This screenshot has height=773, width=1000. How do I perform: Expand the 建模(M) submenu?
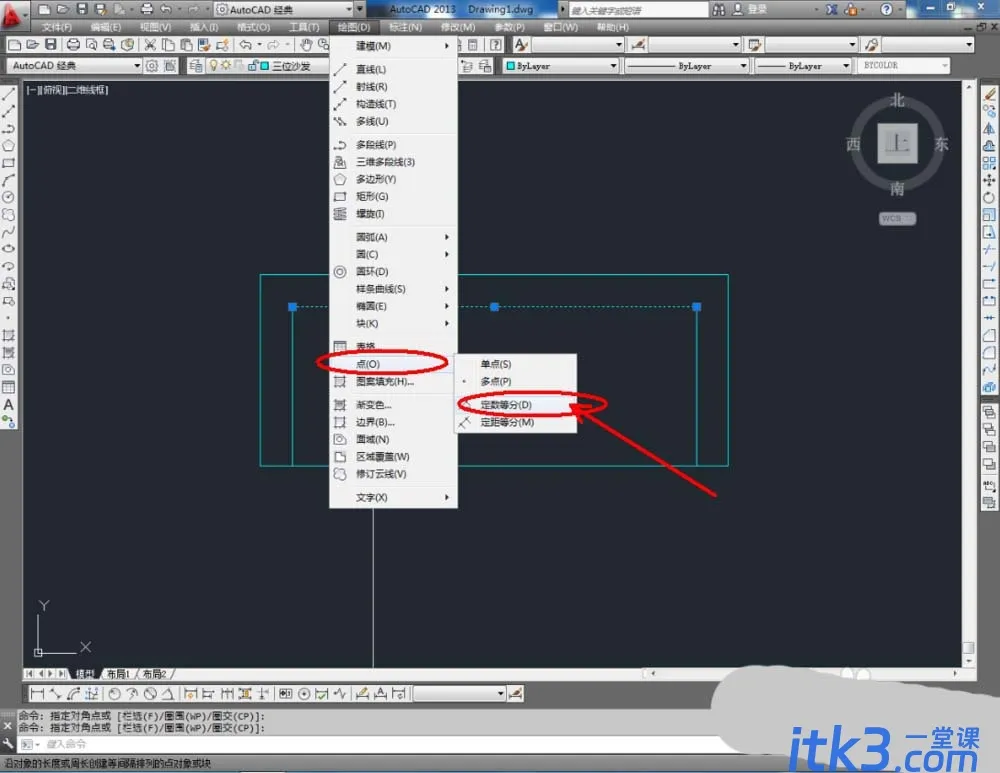point(393,46)
